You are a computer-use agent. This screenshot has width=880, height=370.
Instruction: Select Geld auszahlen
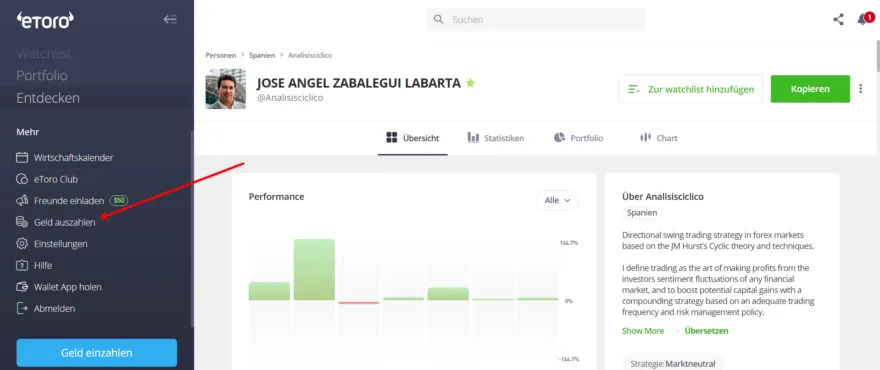(65, 222)
